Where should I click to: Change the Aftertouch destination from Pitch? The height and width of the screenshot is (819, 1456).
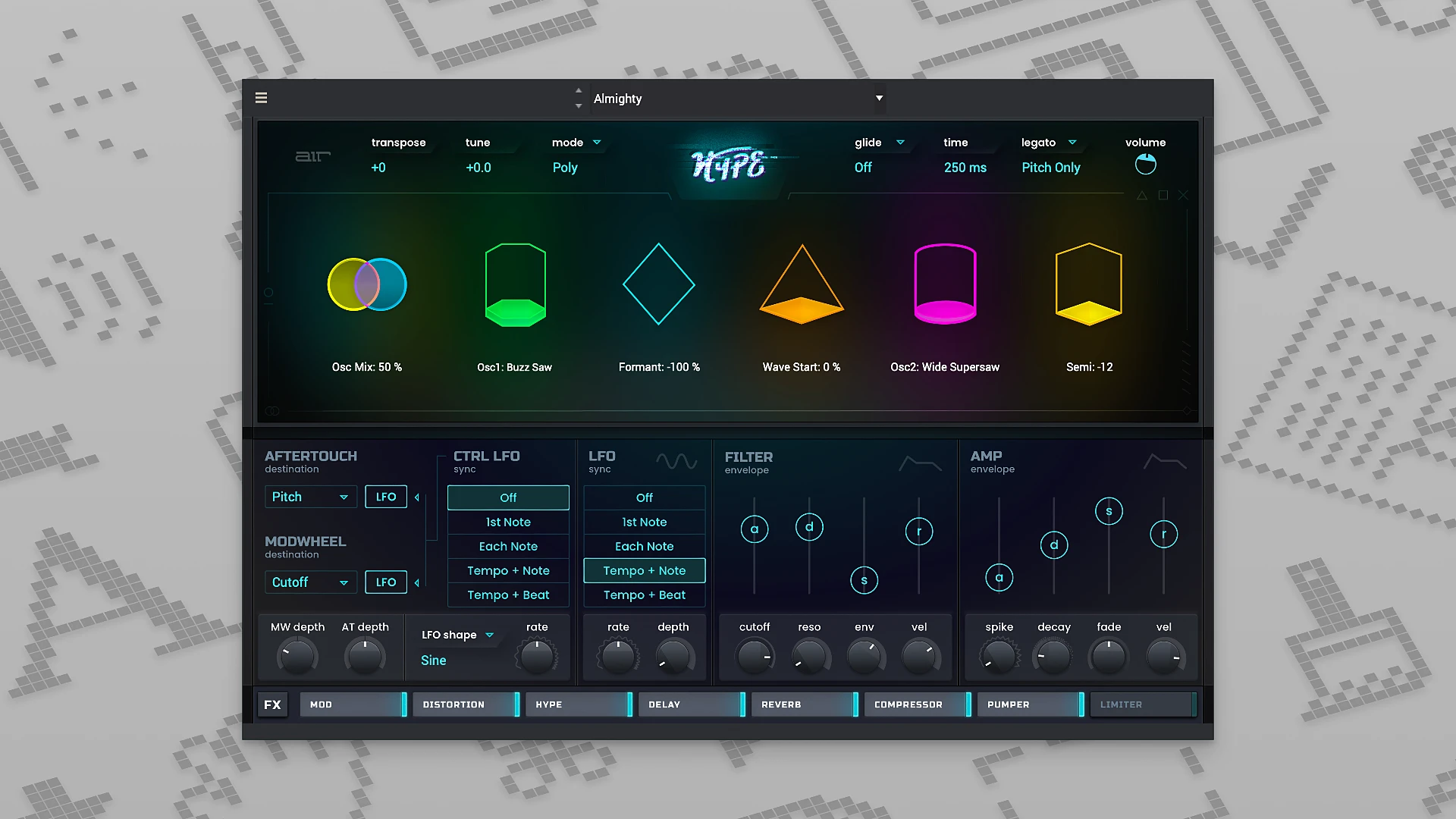[x=310, y=497]
